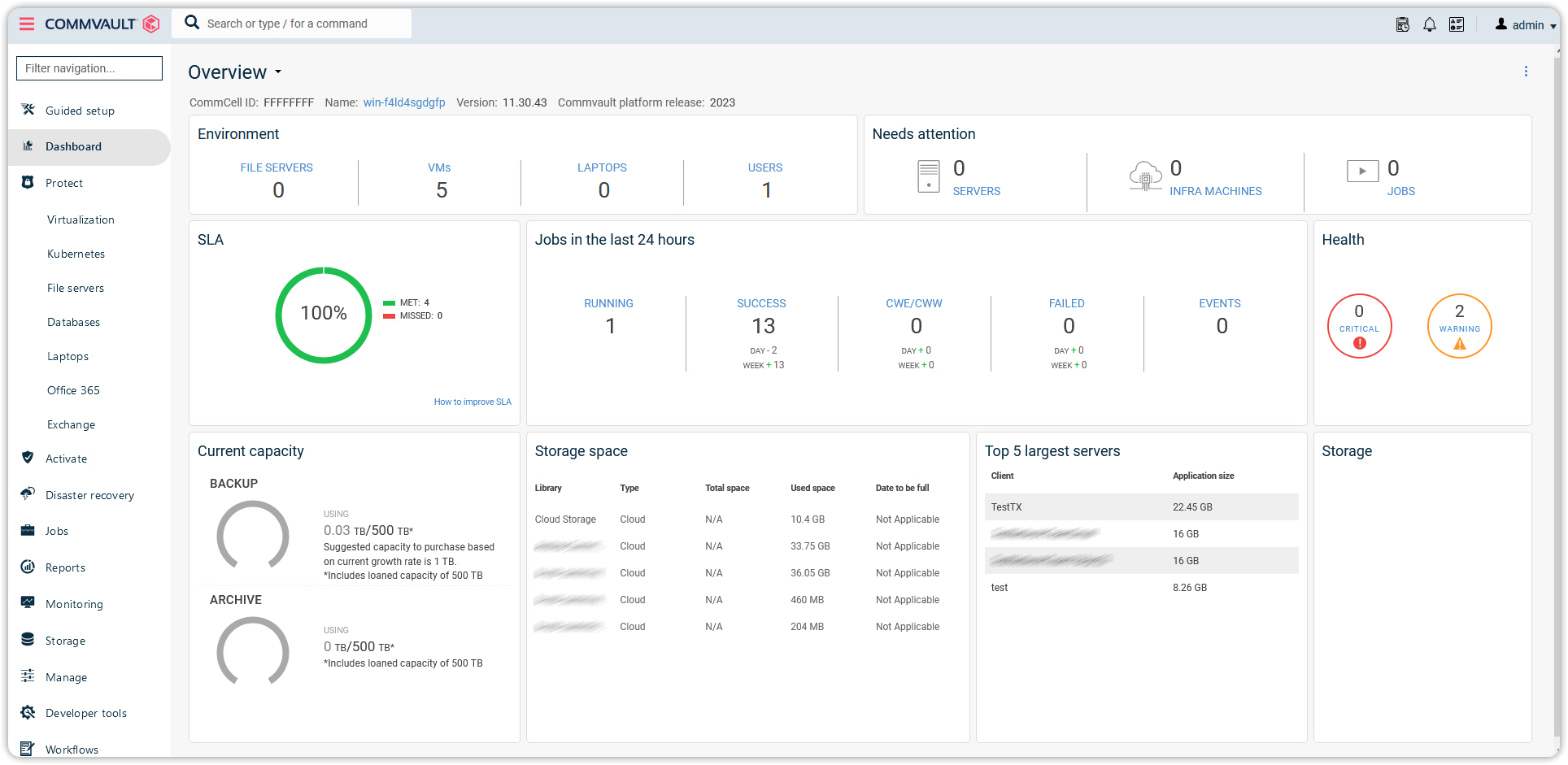The height and width of the screenshot is (765, 1568).
Task: Click the Cloud Storage library row
Action: [747, 519]
